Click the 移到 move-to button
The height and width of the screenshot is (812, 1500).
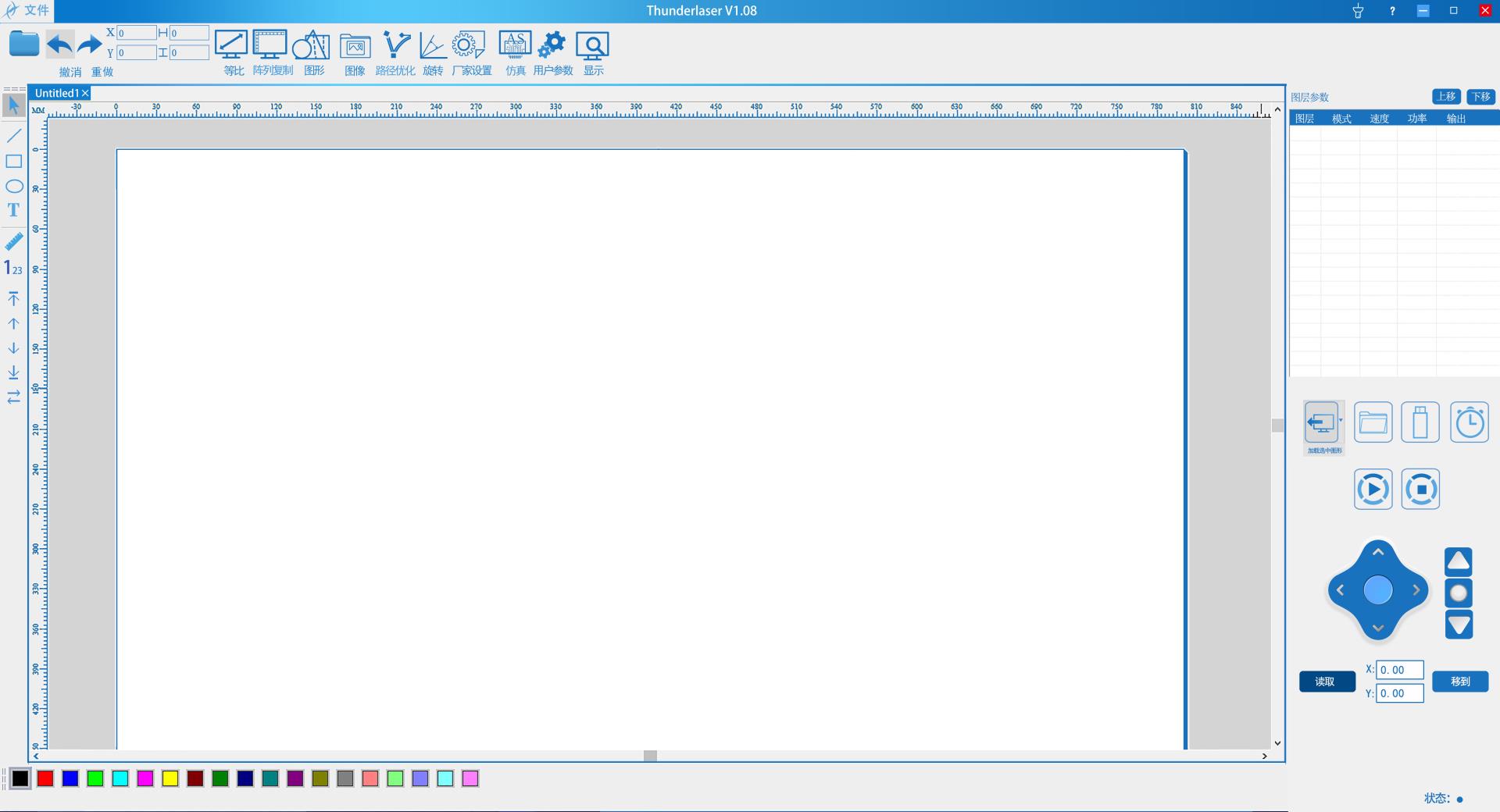(1460, 682)
